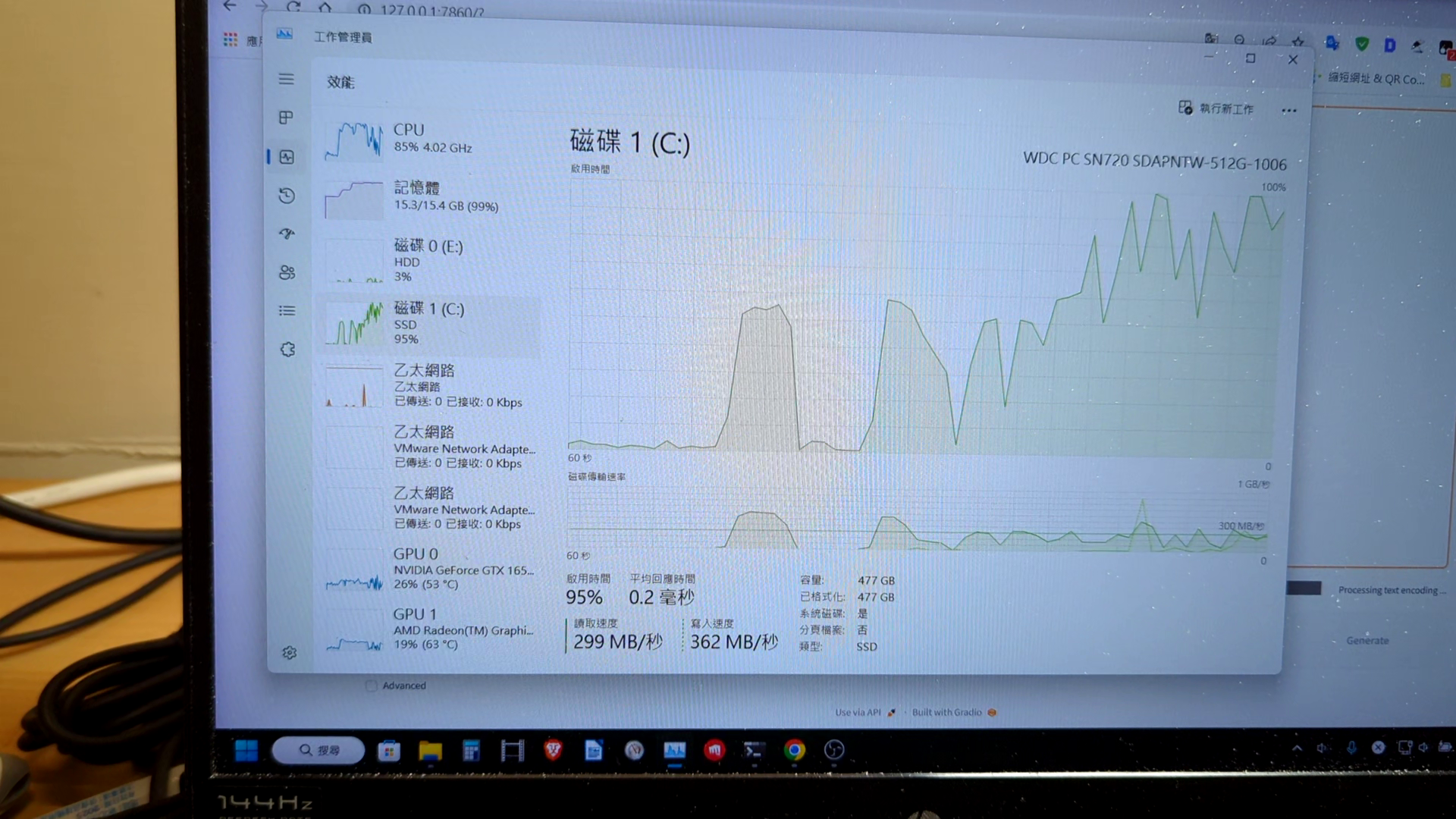The height and width of the screenshot is (819, 1456).
Task: Click the browser home button
Action: (x=325, y=8)
